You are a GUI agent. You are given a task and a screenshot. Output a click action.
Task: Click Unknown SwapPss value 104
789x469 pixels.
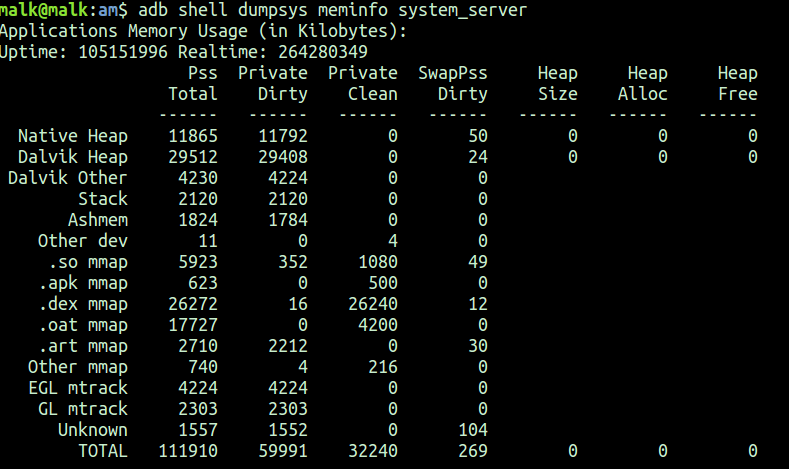click(x=473, y=430)
